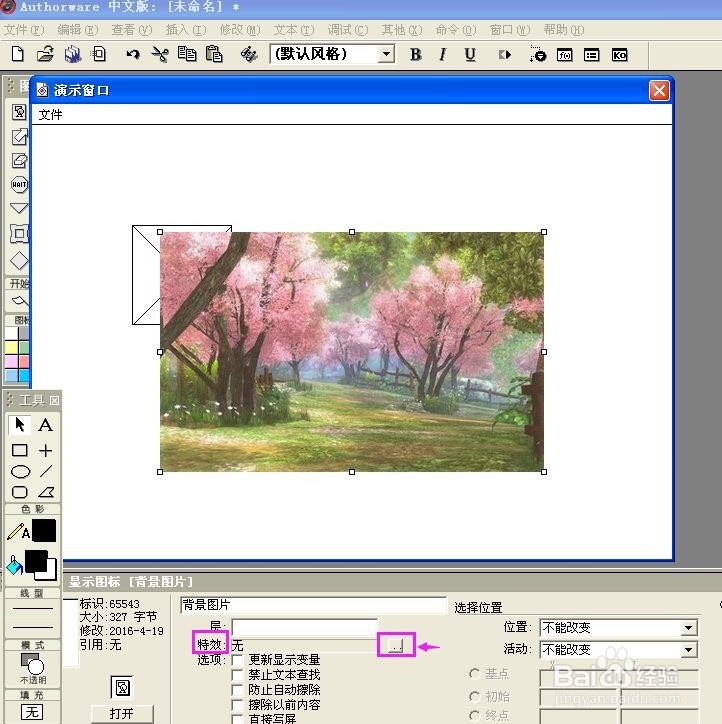
Task: Click the 打开 button
Action: 122,713
